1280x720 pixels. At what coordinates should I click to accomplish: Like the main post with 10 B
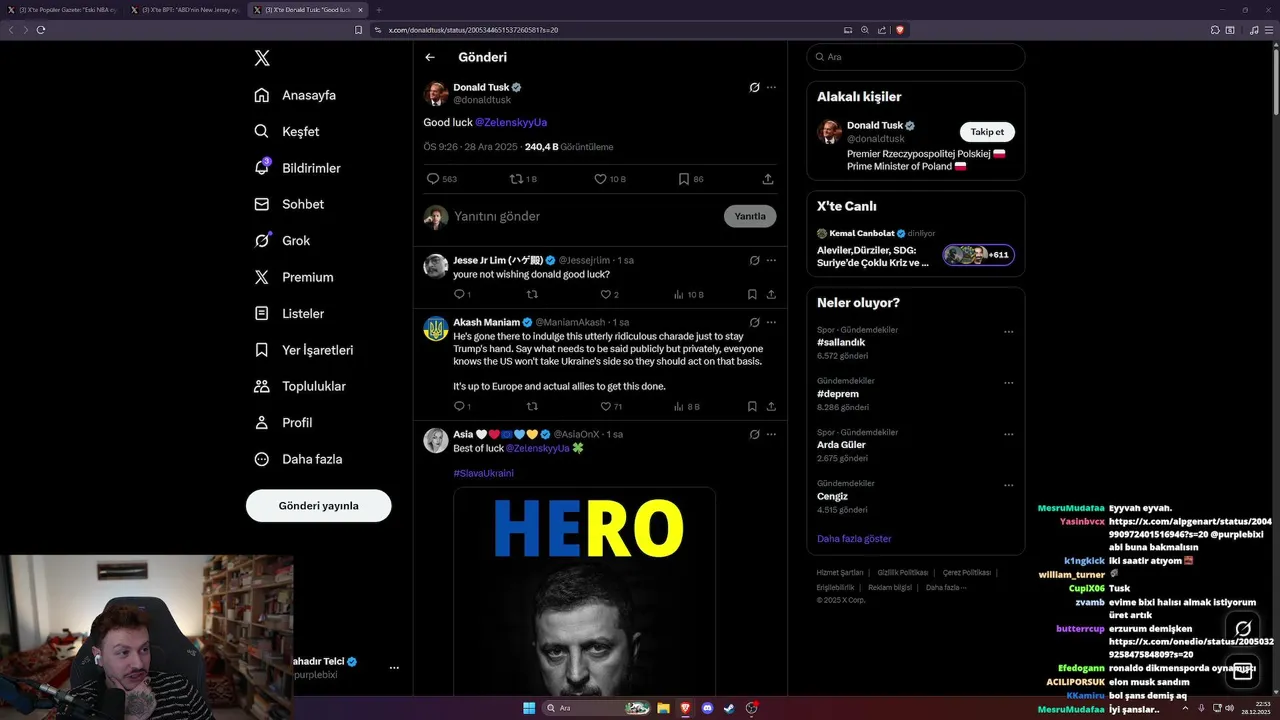(x=609, y=179)
